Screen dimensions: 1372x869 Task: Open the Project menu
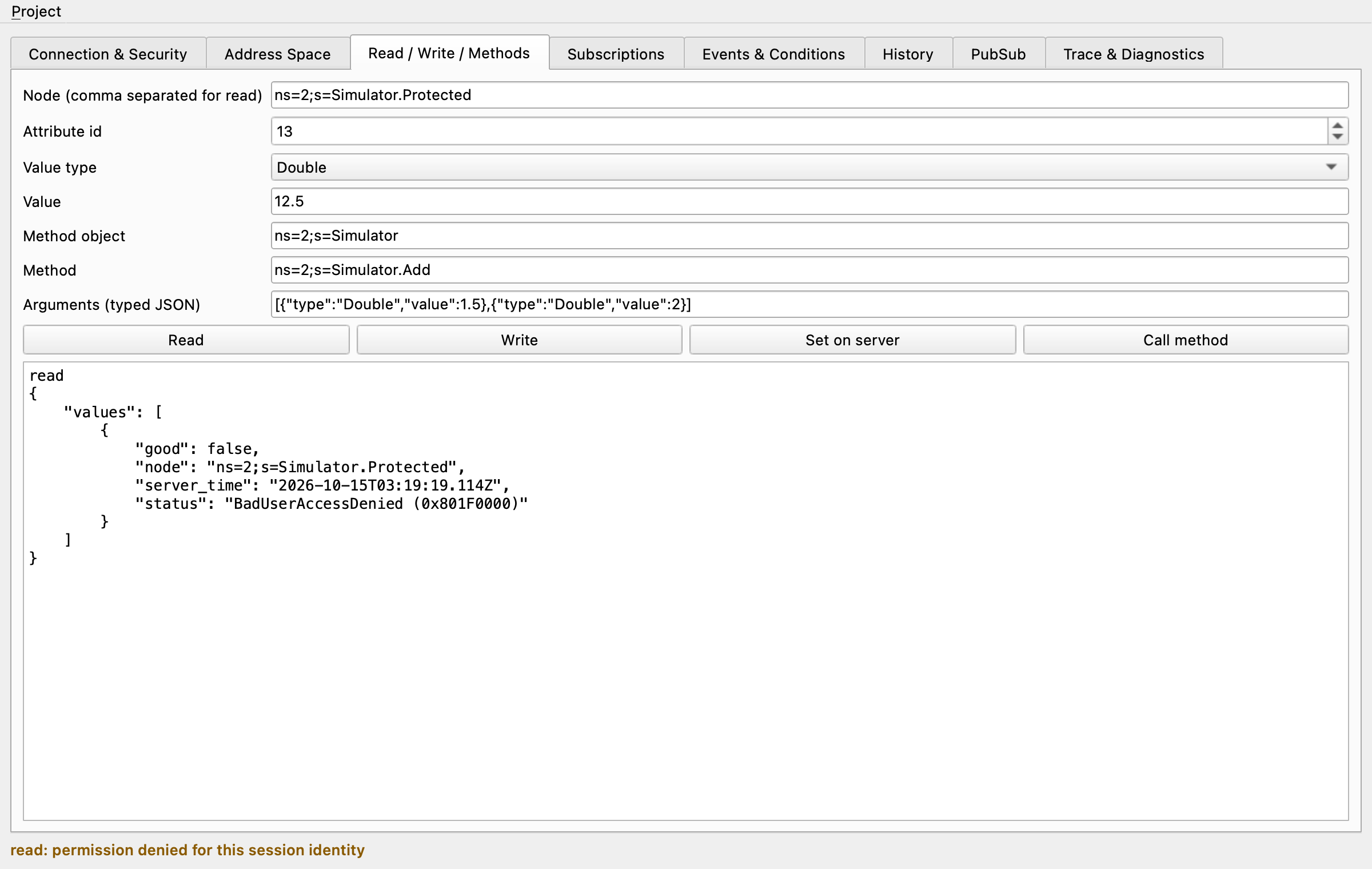coord(36,11)
